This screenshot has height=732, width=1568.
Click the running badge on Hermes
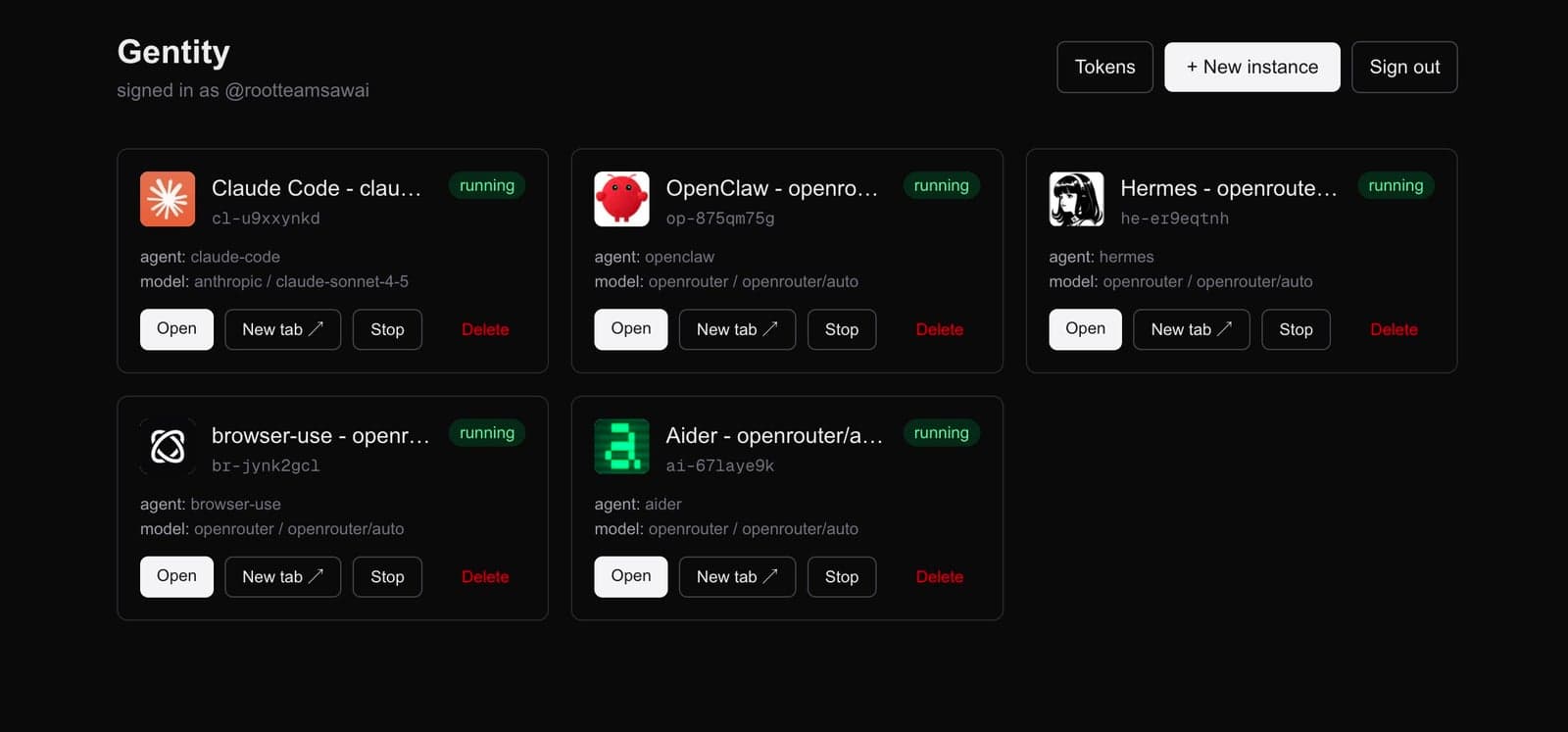1396,185
